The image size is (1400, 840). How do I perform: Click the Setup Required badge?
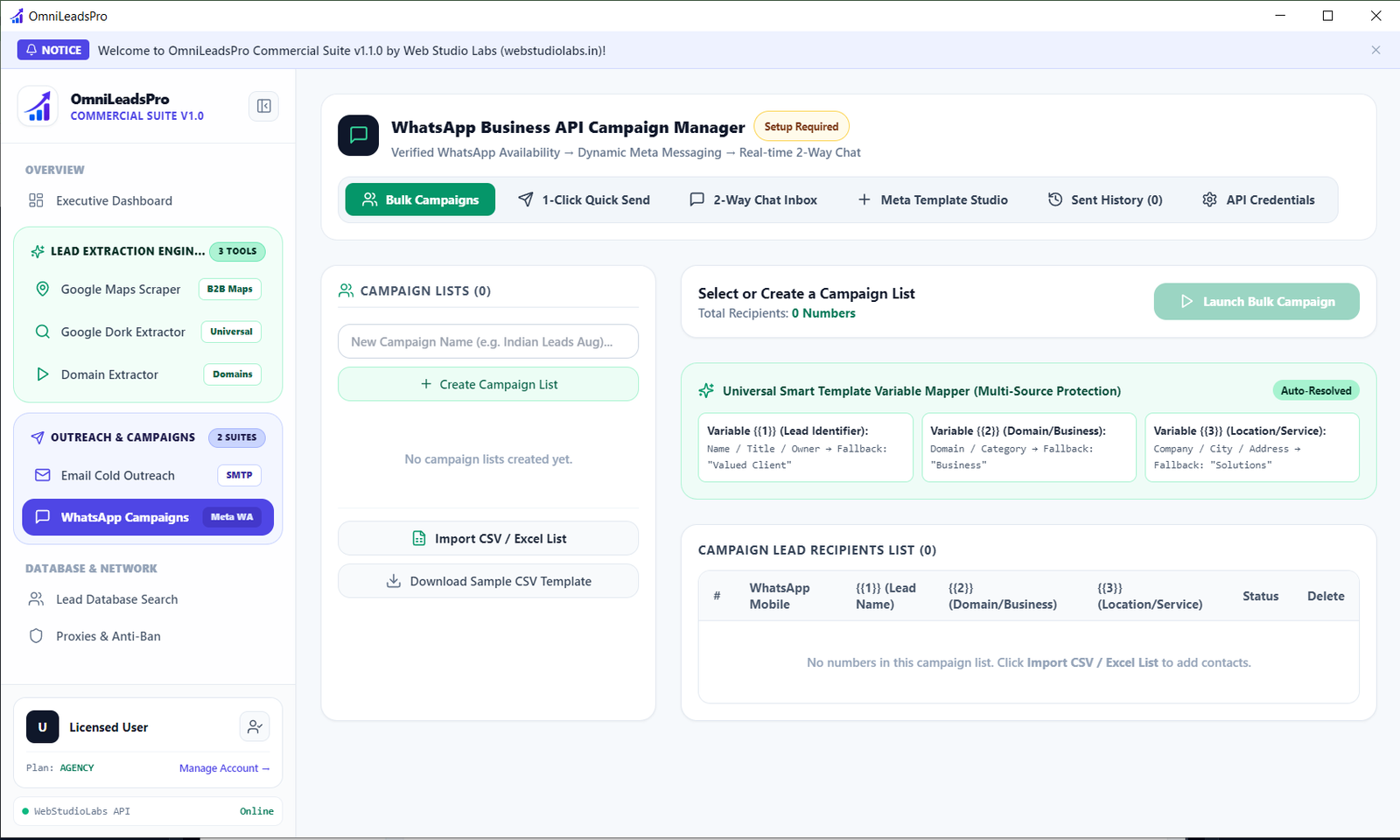[801, 127]
